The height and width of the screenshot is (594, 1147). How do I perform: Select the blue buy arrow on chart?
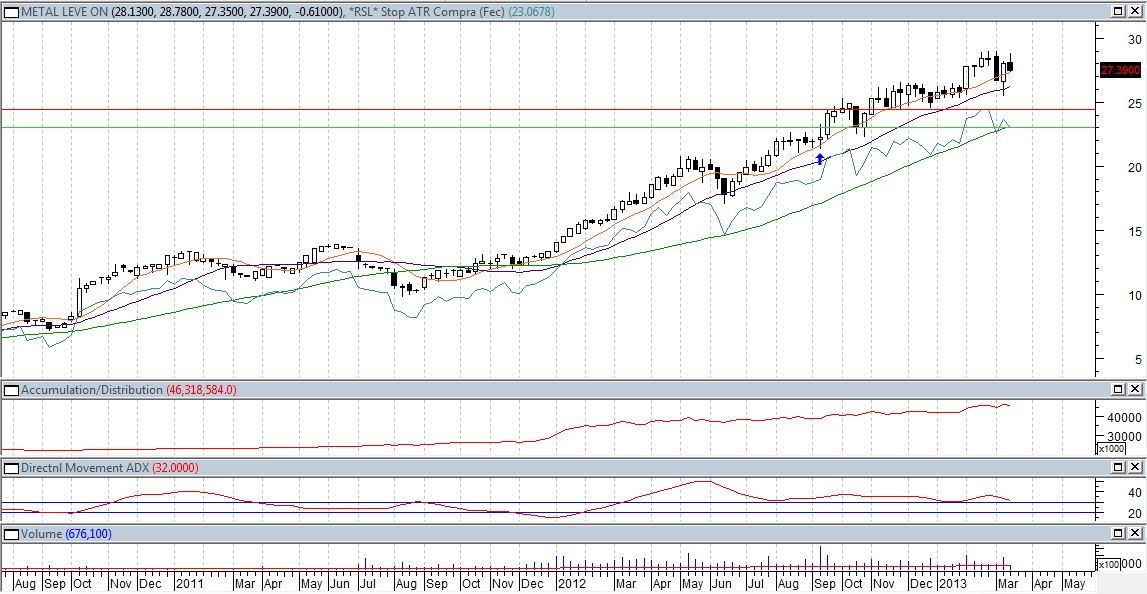pos(820,158)
